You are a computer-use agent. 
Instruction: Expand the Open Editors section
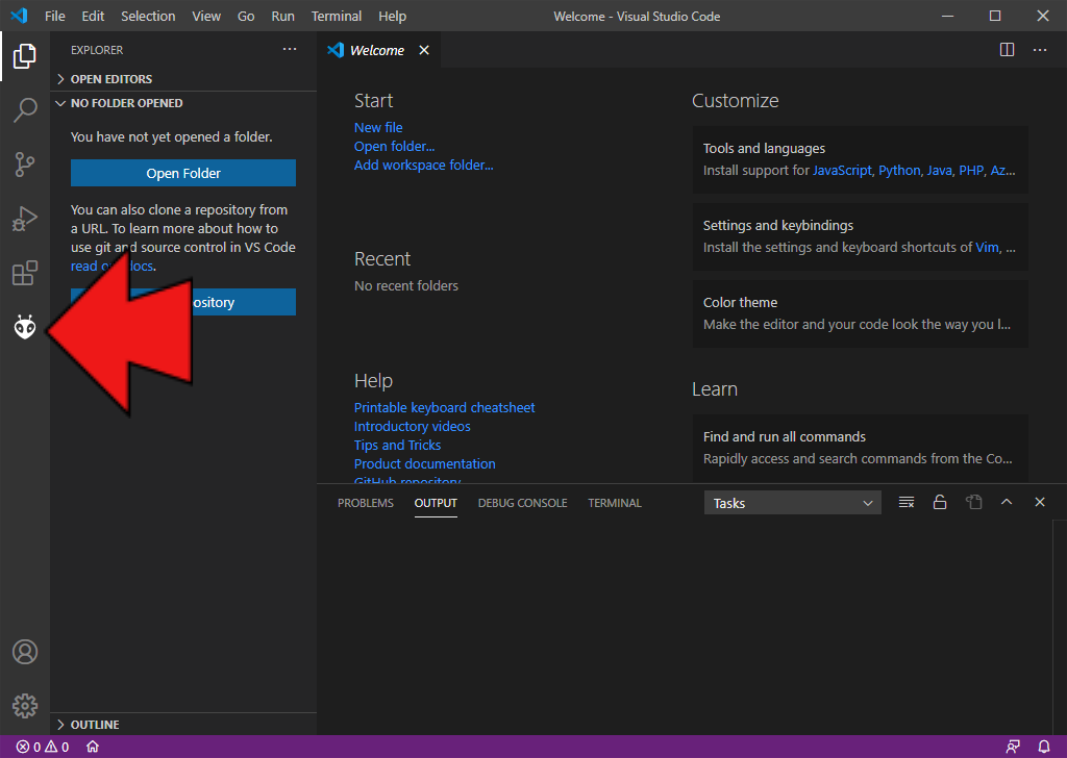click(110, 79)
